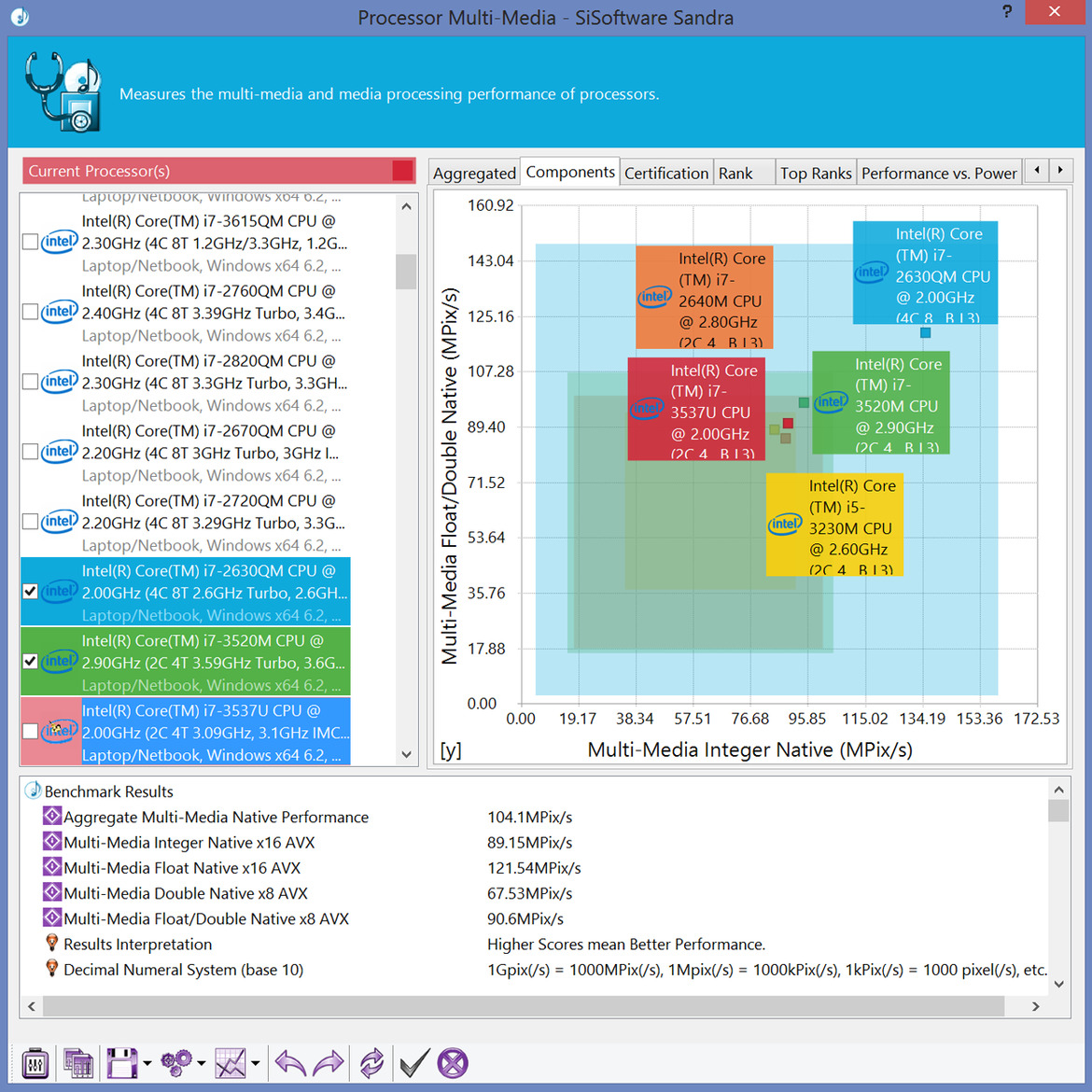
Task: Click the results pane scroll-left arrow
Action: 32,1006
